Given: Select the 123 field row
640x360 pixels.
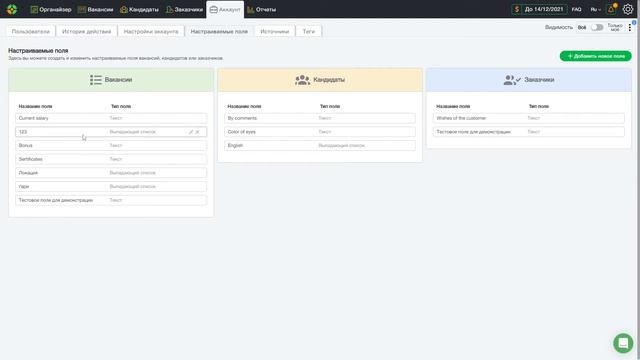Looking at the screenshot, I should point(111,132).
